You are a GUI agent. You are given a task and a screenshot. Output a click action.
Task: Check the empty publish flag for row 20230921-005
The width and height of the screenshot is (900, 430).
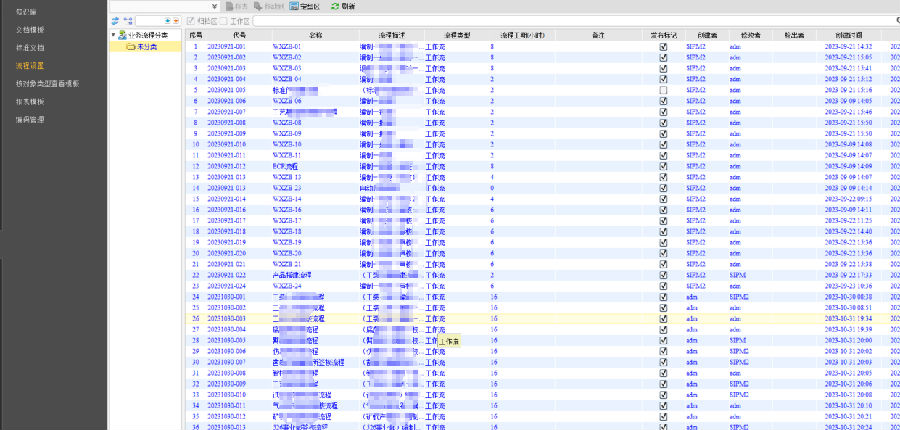click(x=664, y=90)
